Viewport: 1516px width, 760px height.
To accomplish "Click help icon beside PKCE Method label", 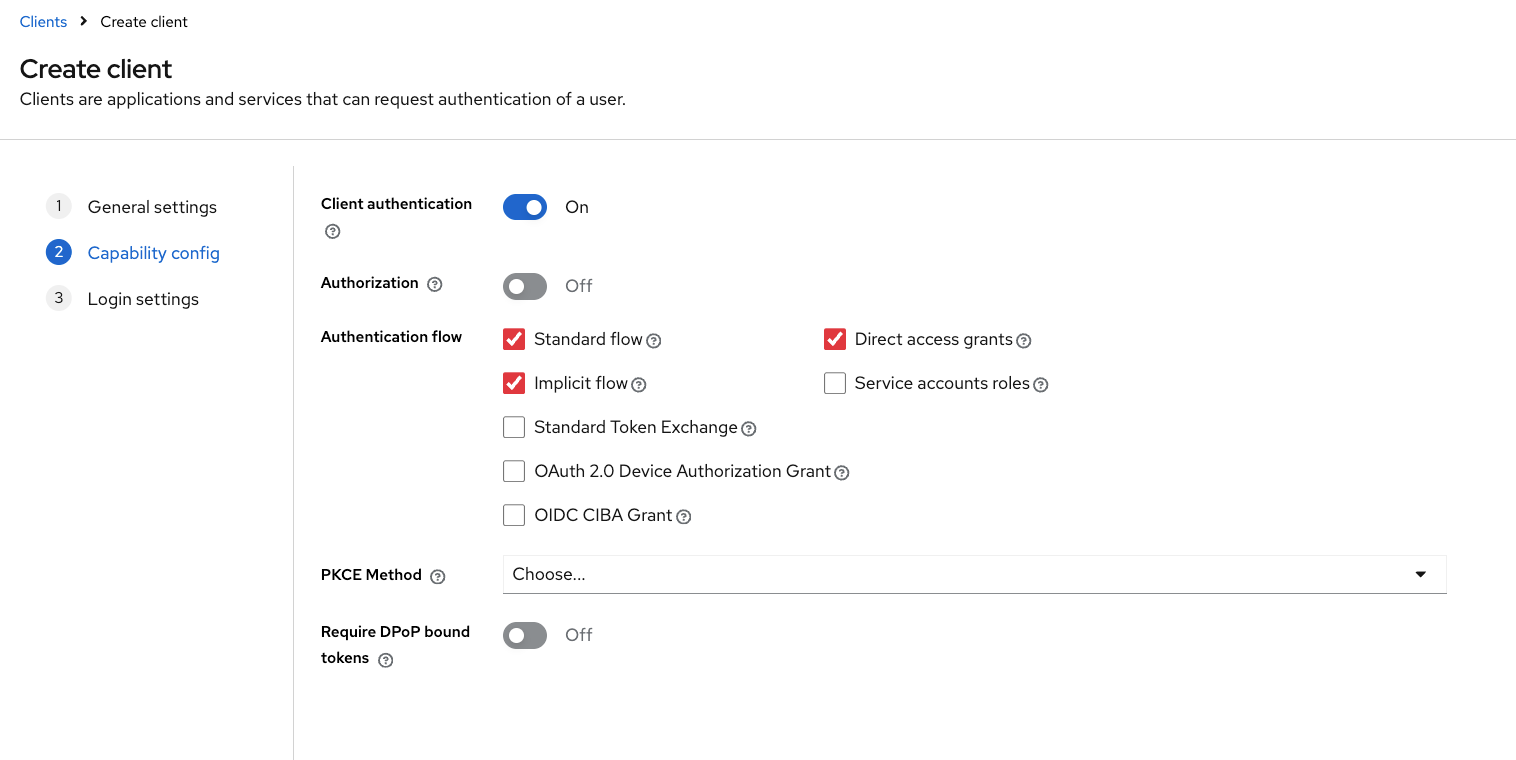I will tap(437, 576).
